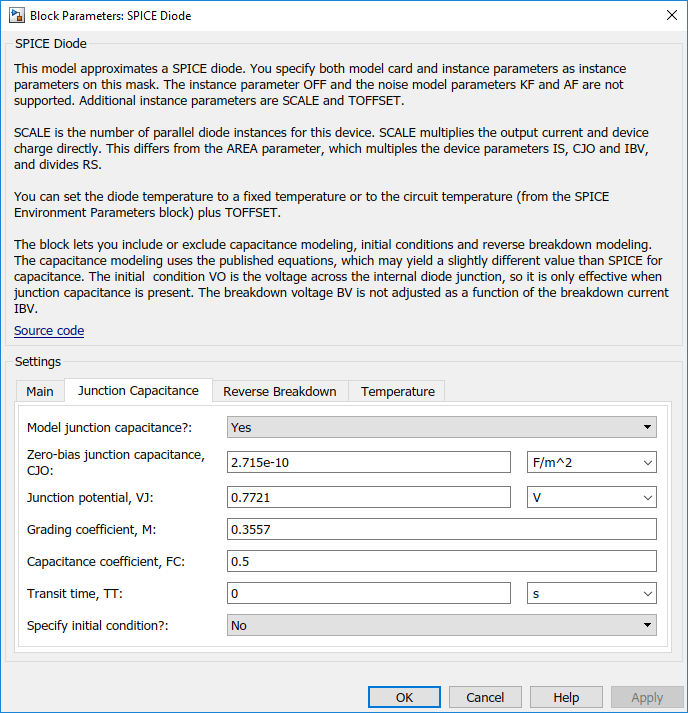Click the Simulink block icon in title bar

point(17,15)
